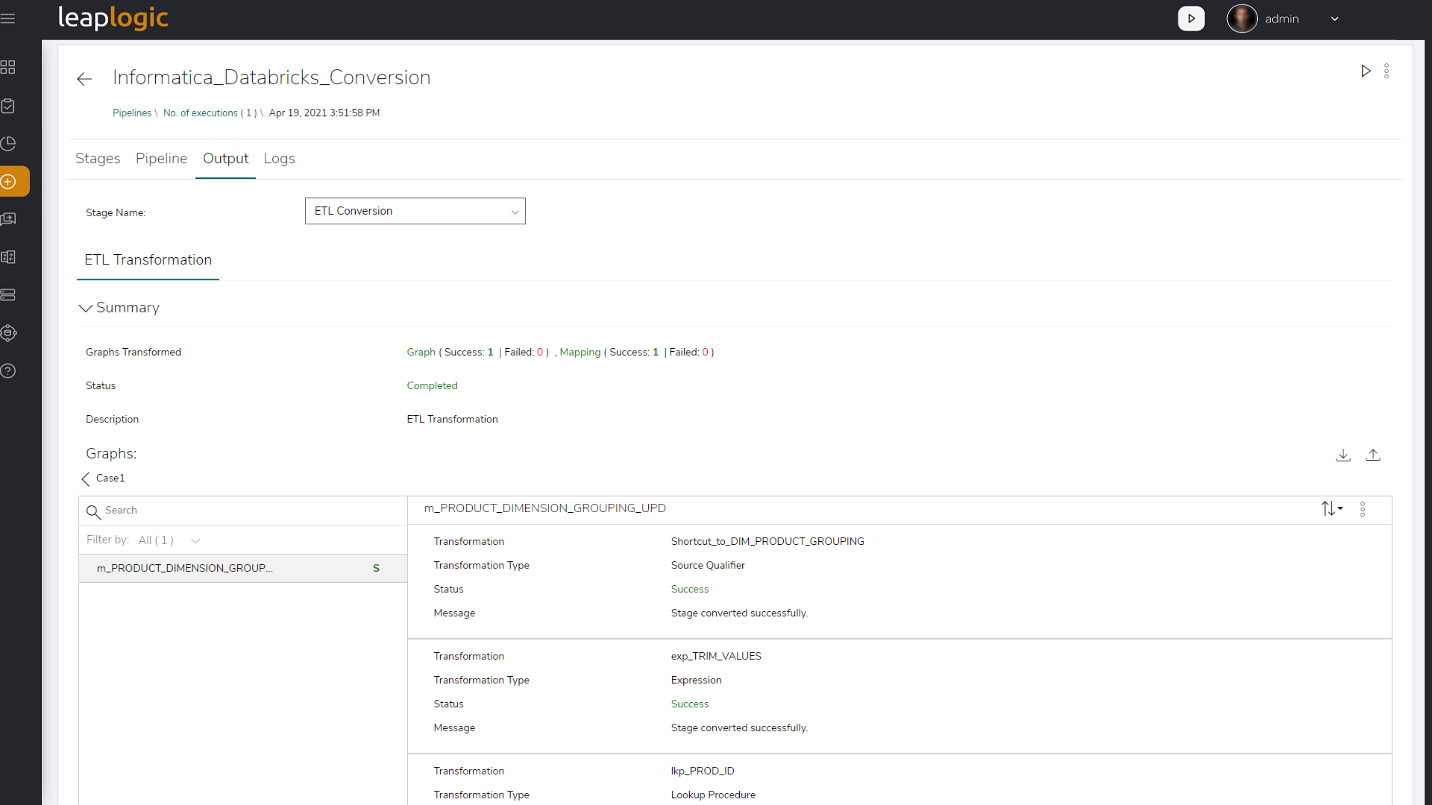The height and width of the screenshot is (805, 1432).
Task: Click the Completed status text
Action: [432, 385]
